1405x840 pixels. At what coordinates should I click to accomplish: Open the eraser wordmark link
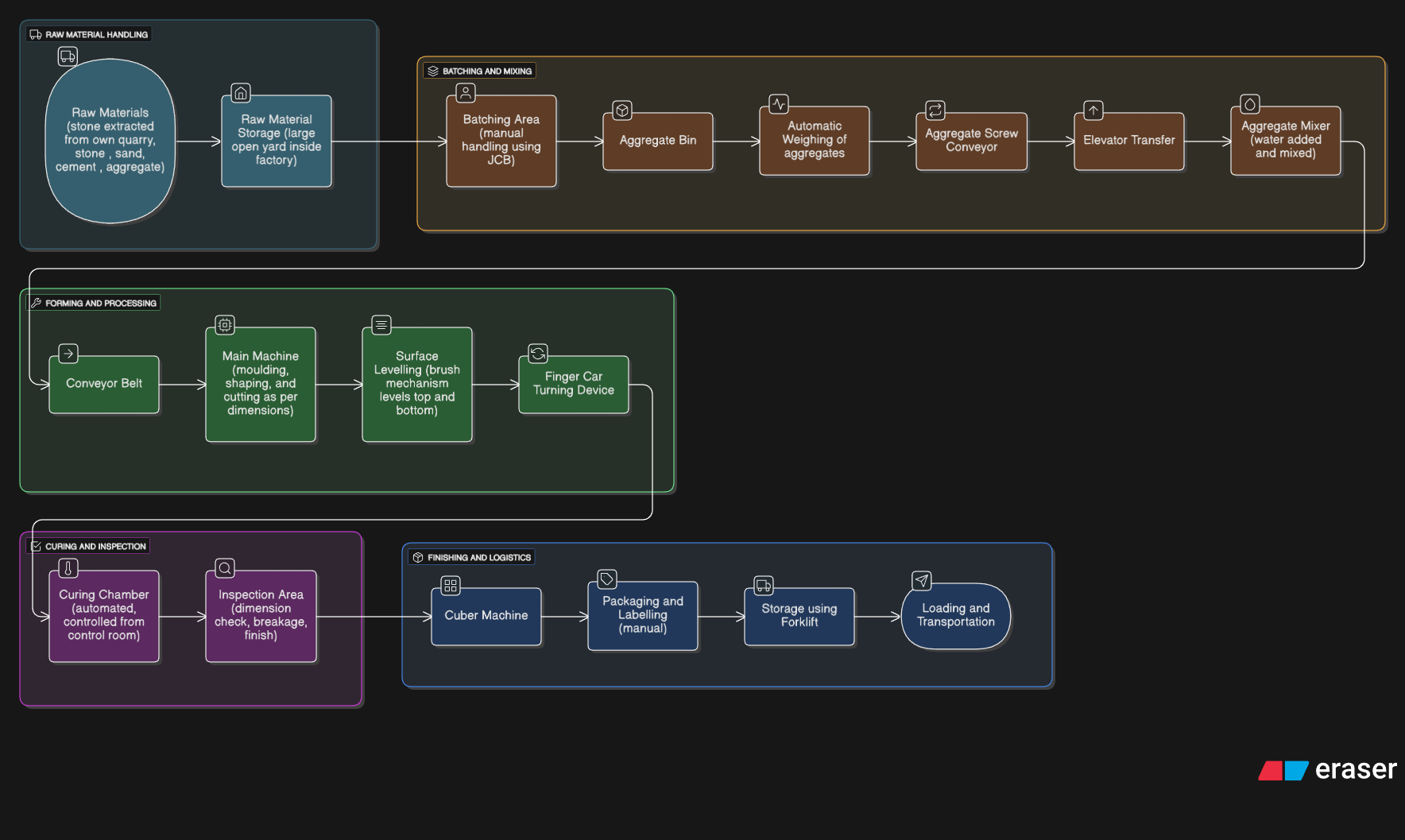(1356, 770)
